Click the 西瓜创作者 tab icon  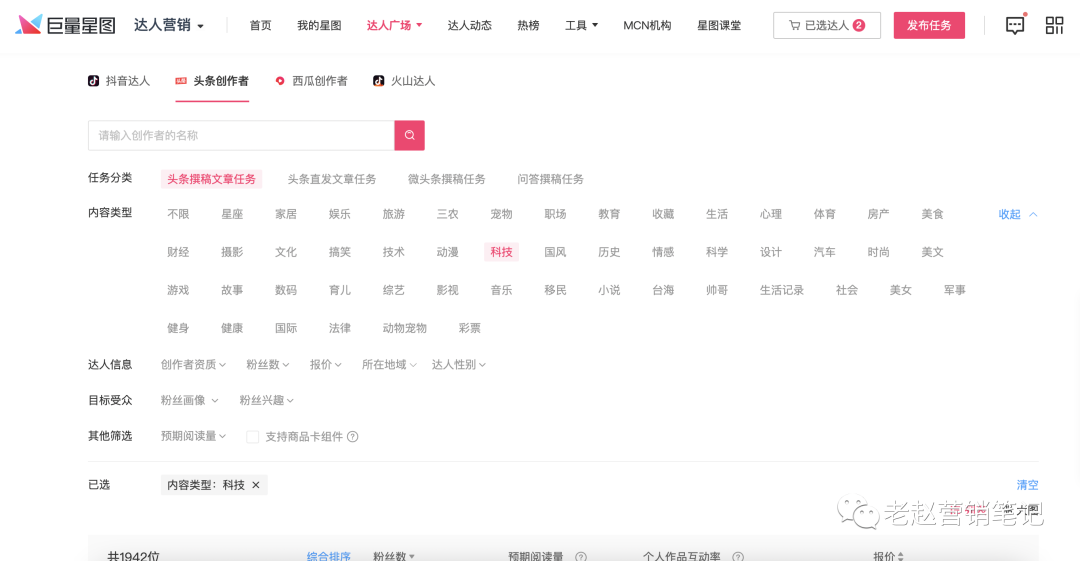[280, 81]
